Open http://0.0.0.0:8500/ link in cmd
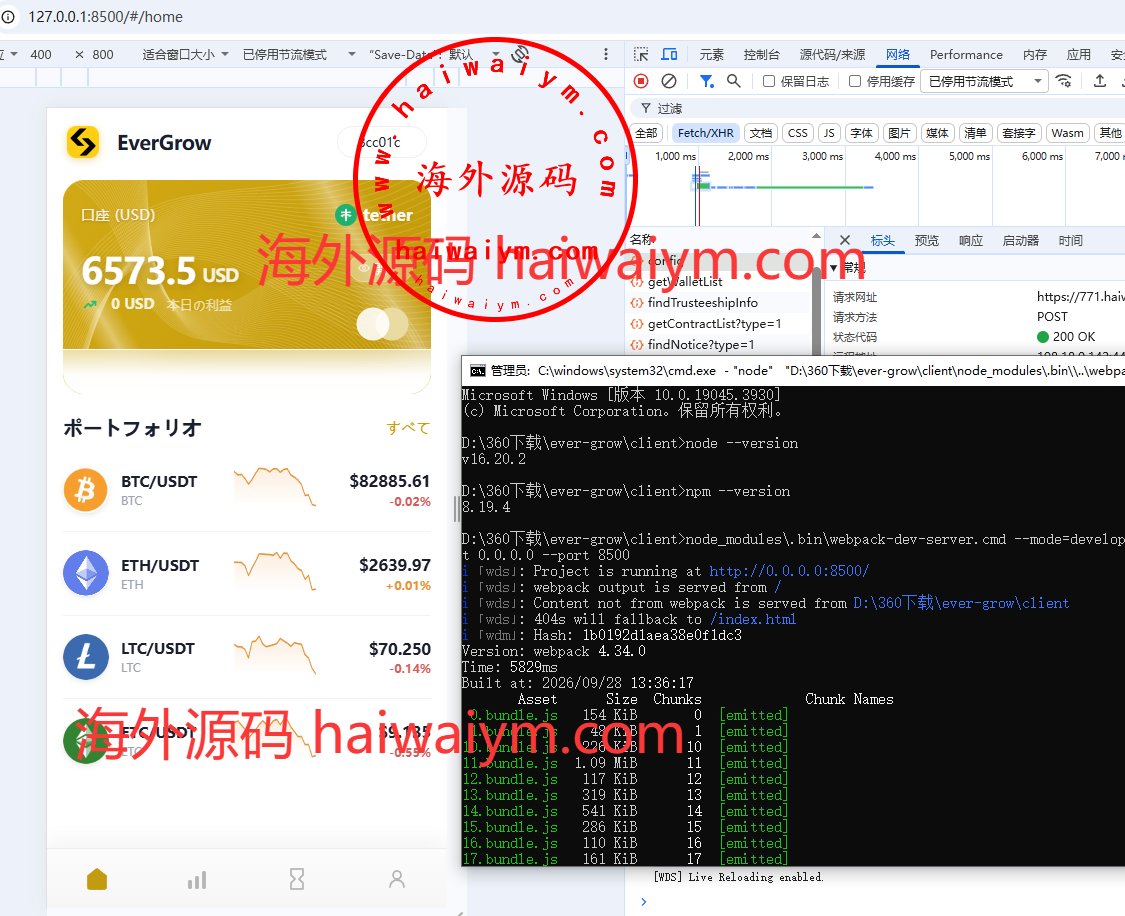Screen dimensions: 1125x916 pyautogui.click(x=789, y=571)
